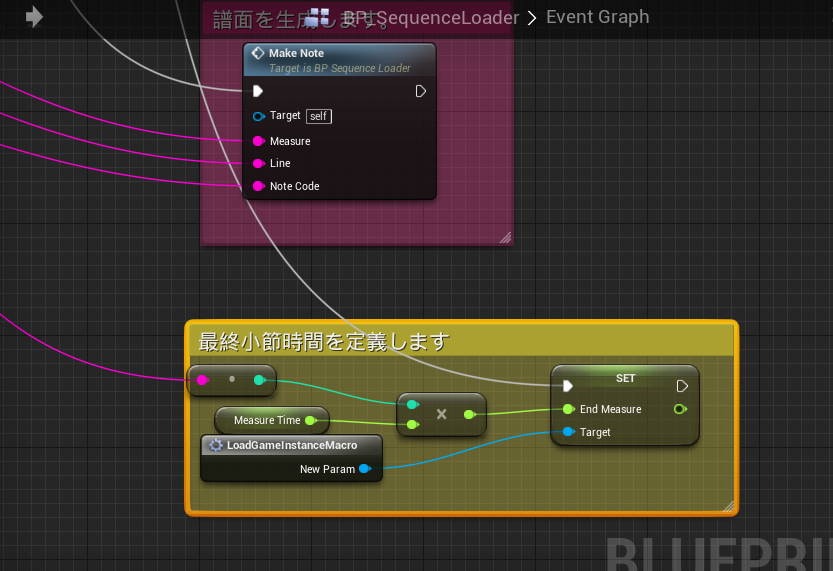
Task: Select the yellow comment header 最終小節時間を定義します
Action: coord(324,342)
